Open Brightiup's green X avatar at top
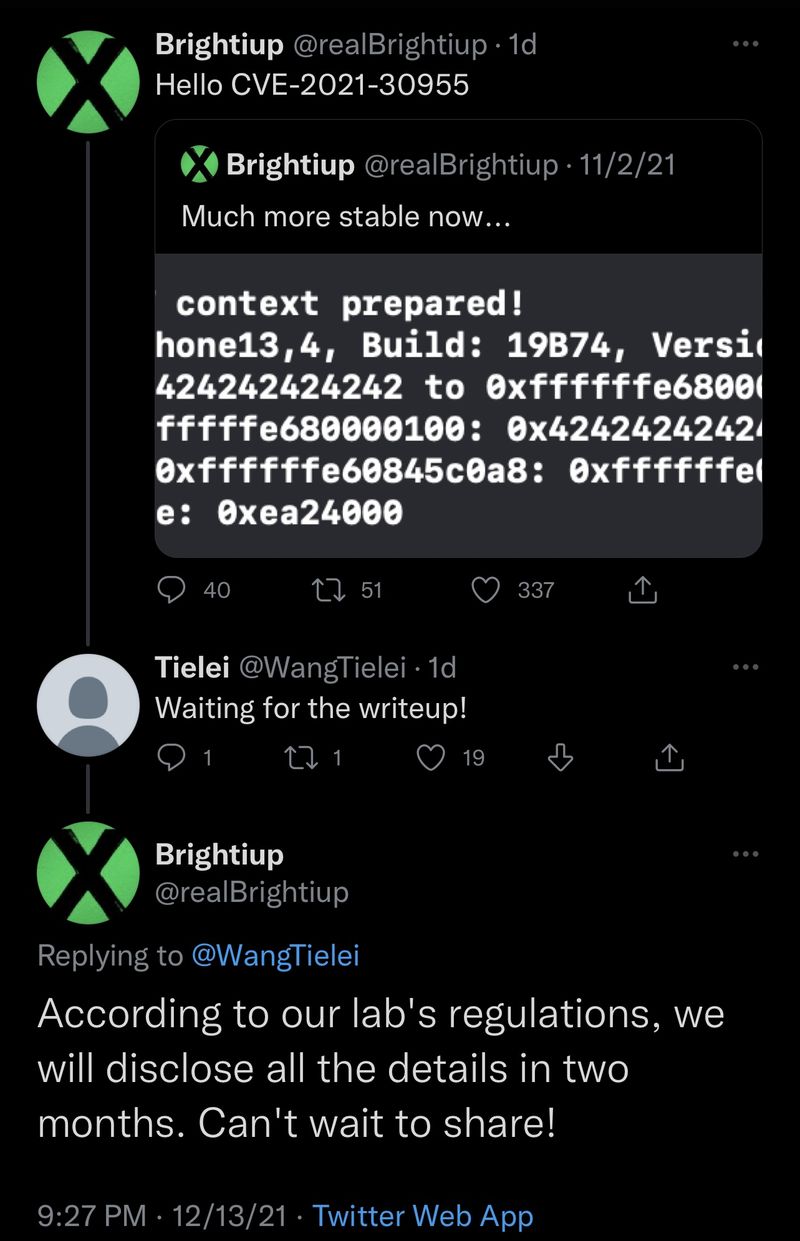Image resolution: width=800 pixels, height=1241 pixels. point(88,82)
